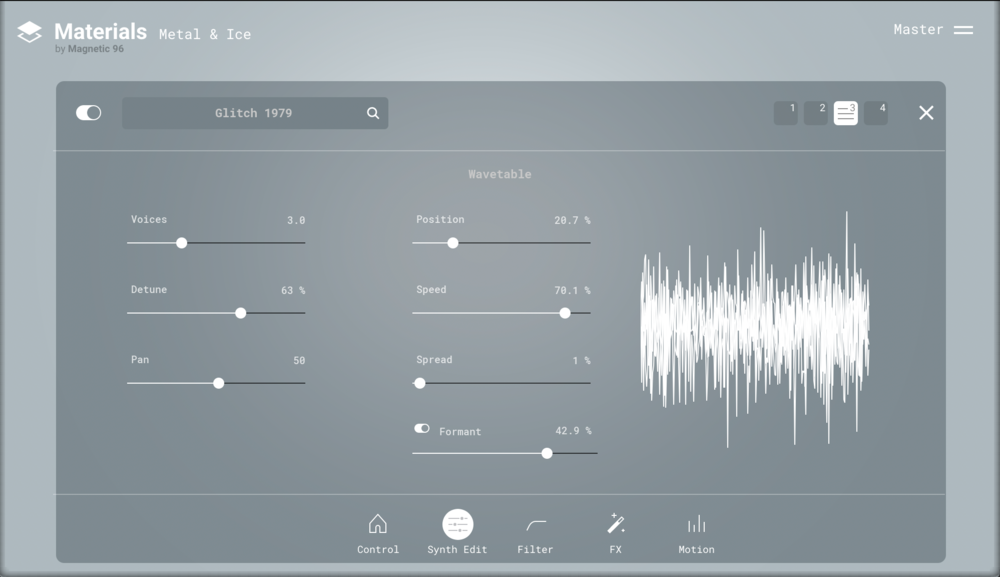Click the Formant label
The height and width of the screenshot is (577, 1000).
coord(460,432)
